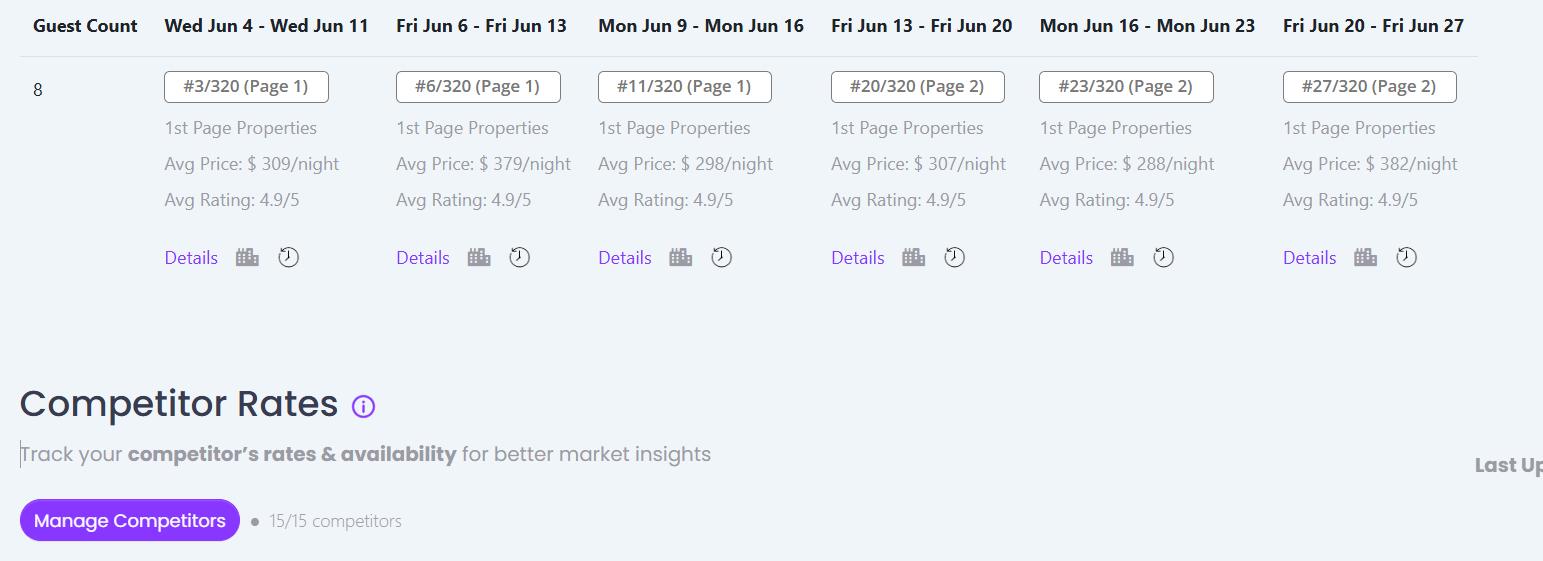This screenshot has width=1543, height=561.
Task: Click the #27/320 (Page 2) rank badge
Action: click(x=1369, y=87)
